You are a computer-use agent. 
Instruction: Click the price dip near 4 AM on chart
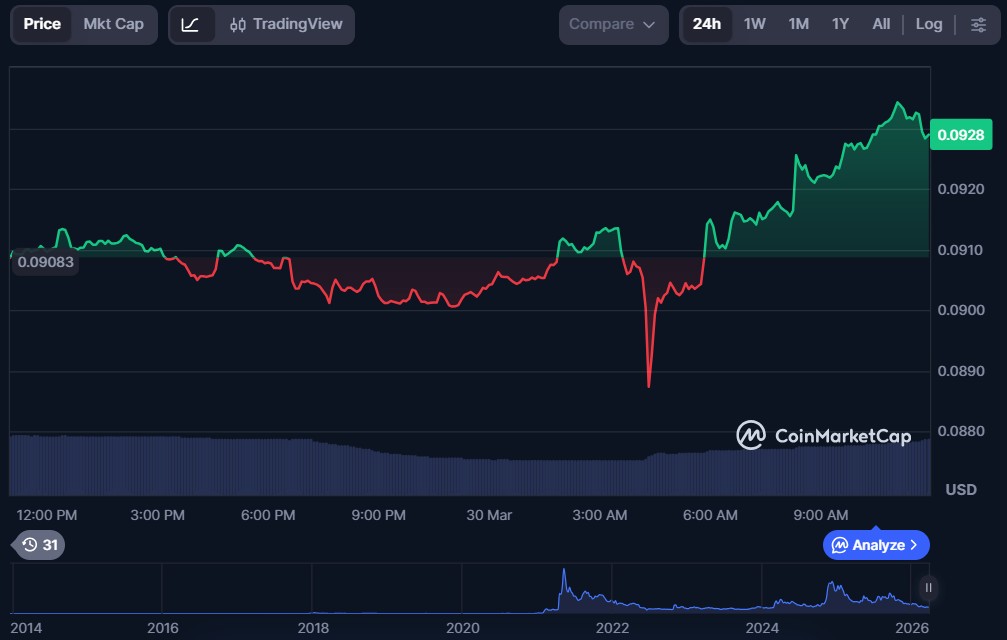pos(649,383)
